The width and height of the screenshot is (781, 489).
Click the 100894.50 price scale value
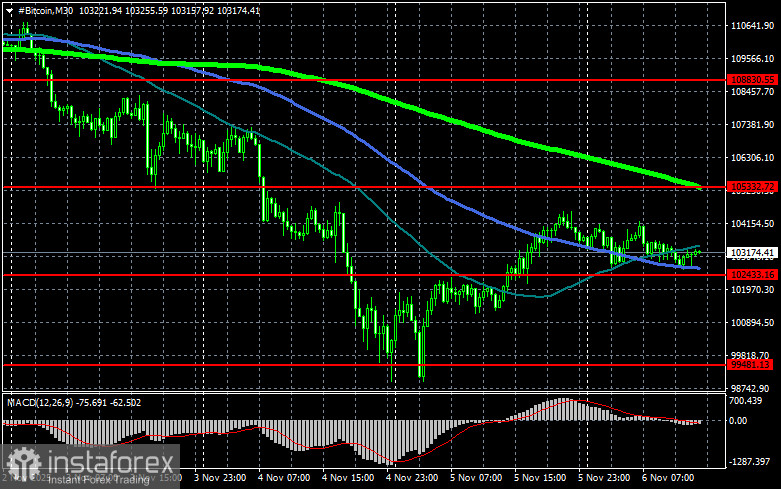752,322
